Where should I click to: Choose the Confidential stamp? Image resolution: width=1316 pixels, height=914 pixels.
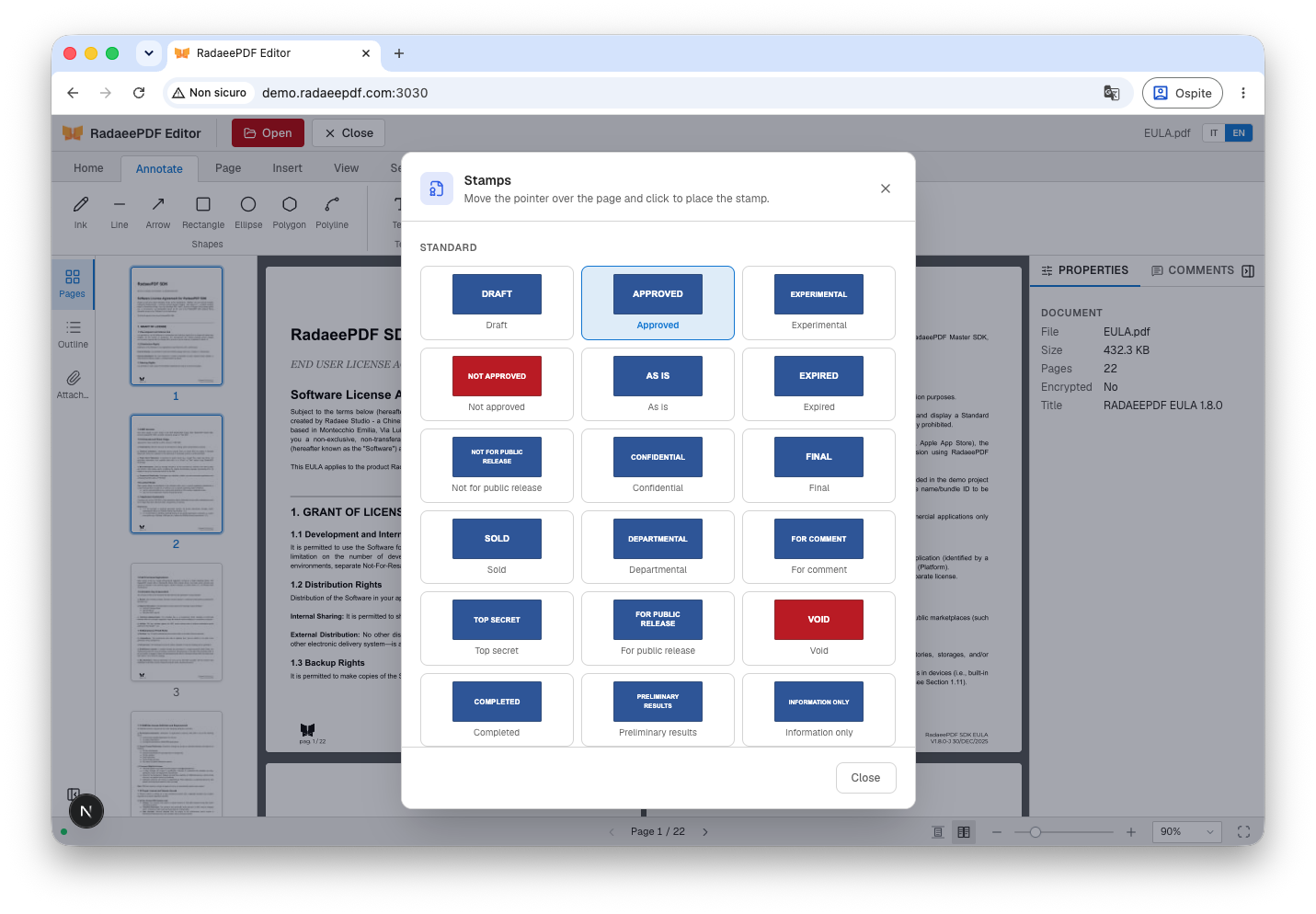(x=658, y=465)
